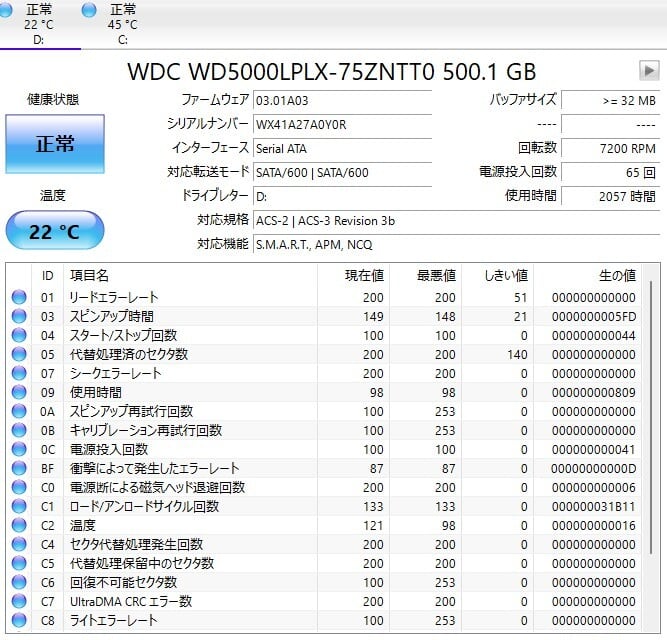Screen dimensions: 667x640
Task: Click status orb for 代替処理済のセクタ数 row
Action: click(x=19, y=355)
